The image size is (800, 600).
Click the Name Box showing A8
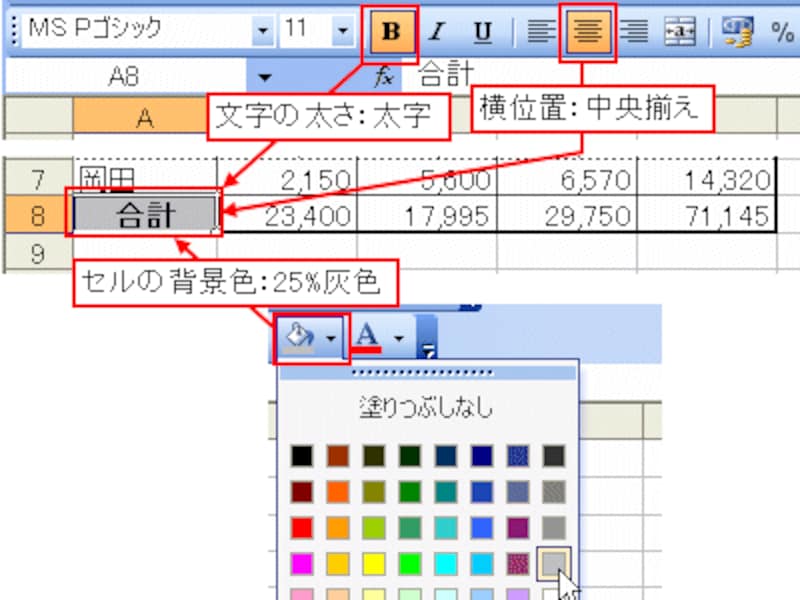click(x=125, y=77)
